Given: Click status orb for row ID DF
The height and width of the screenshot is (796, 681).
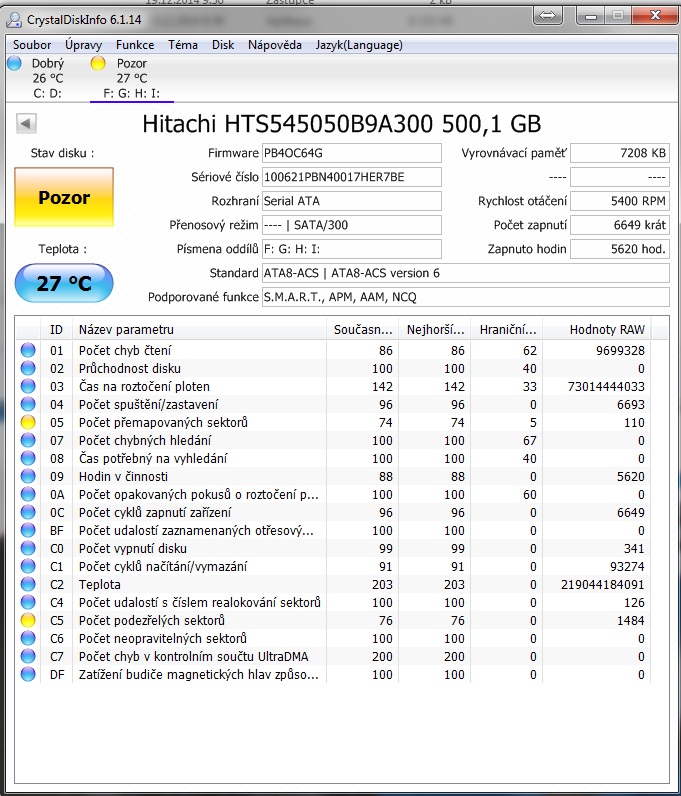Looking at the screenshot, I should pos(28,674).
